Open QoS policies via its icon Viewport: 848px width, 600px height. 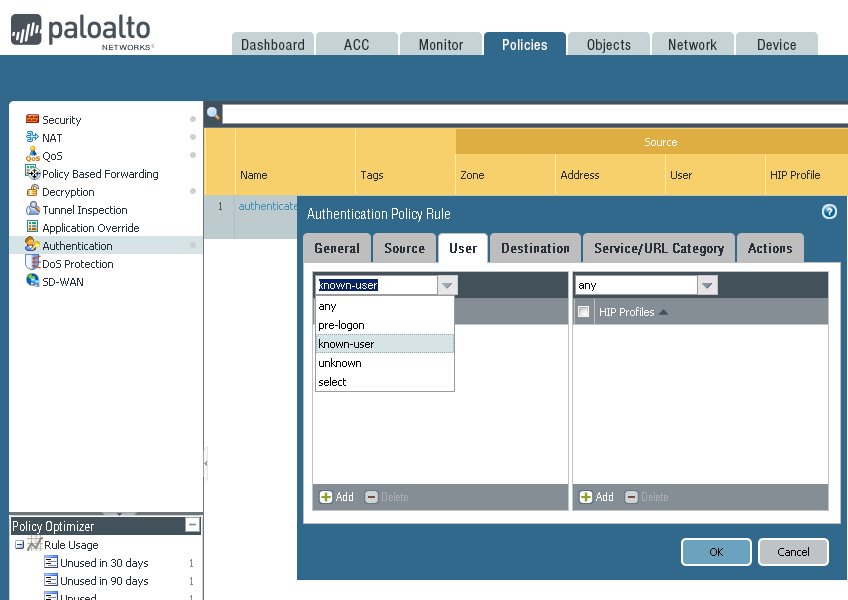pyautogui.click(x=32, y=156)
